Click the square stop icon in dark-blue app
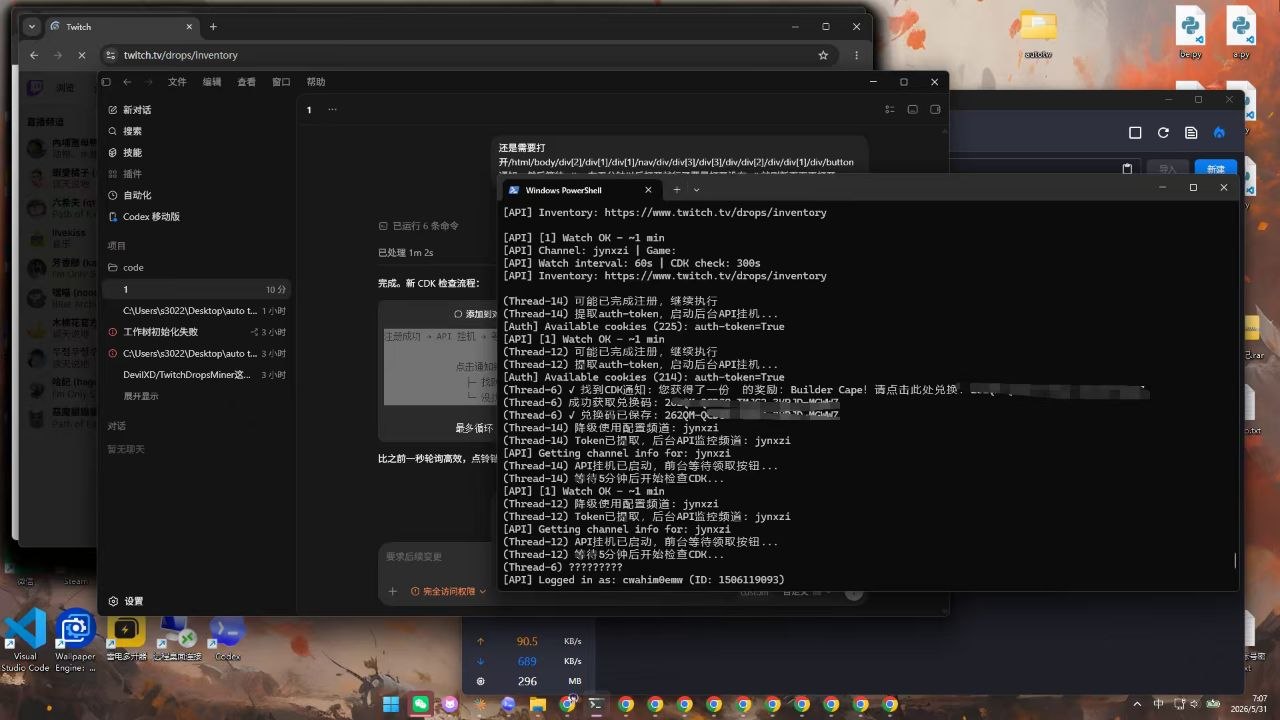The width and height of the screenshot is (1280, 720). point(1135,133)
